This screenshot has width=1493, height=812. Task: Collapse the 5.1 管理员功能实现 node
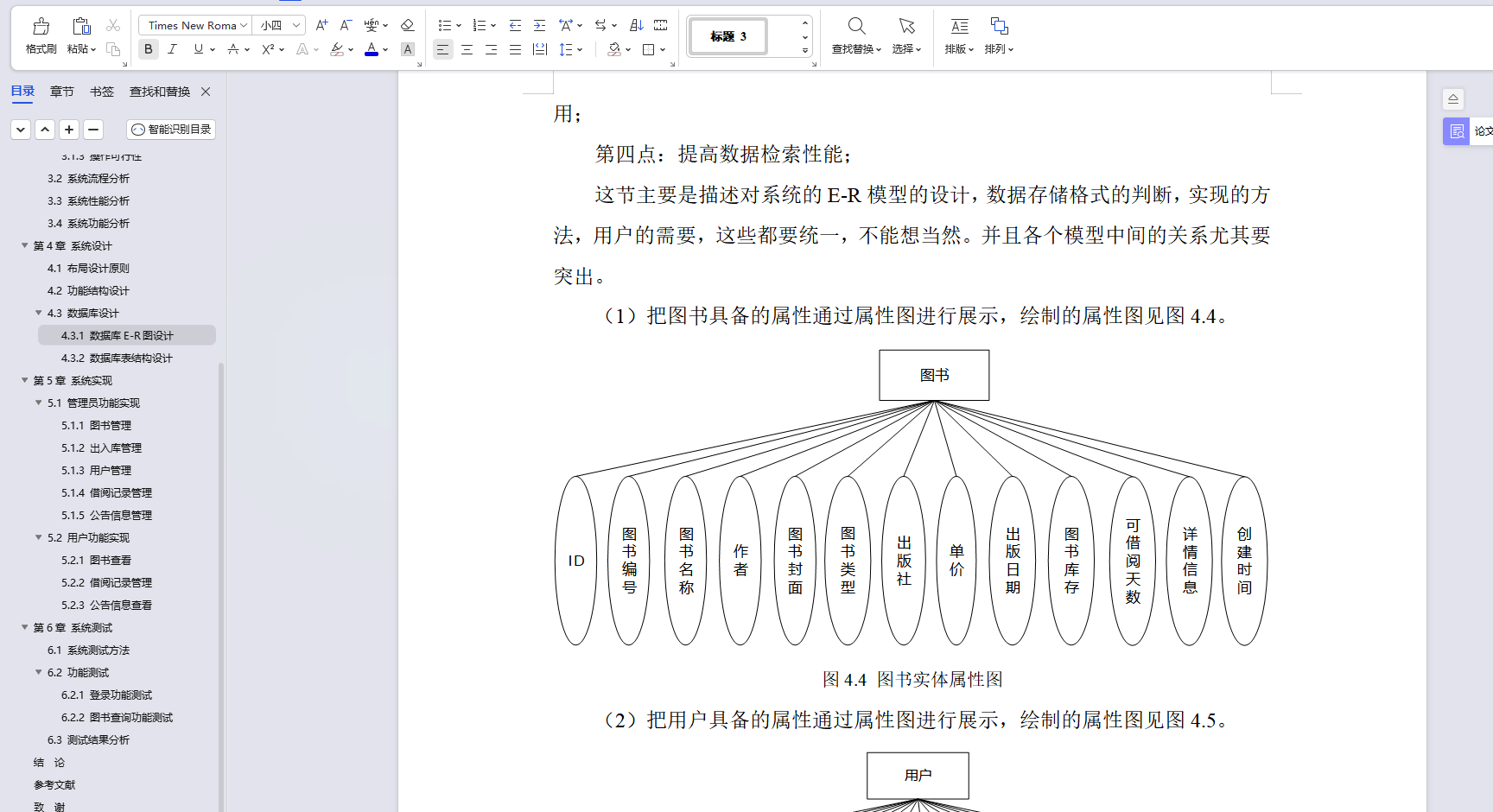tap(39, 403)
